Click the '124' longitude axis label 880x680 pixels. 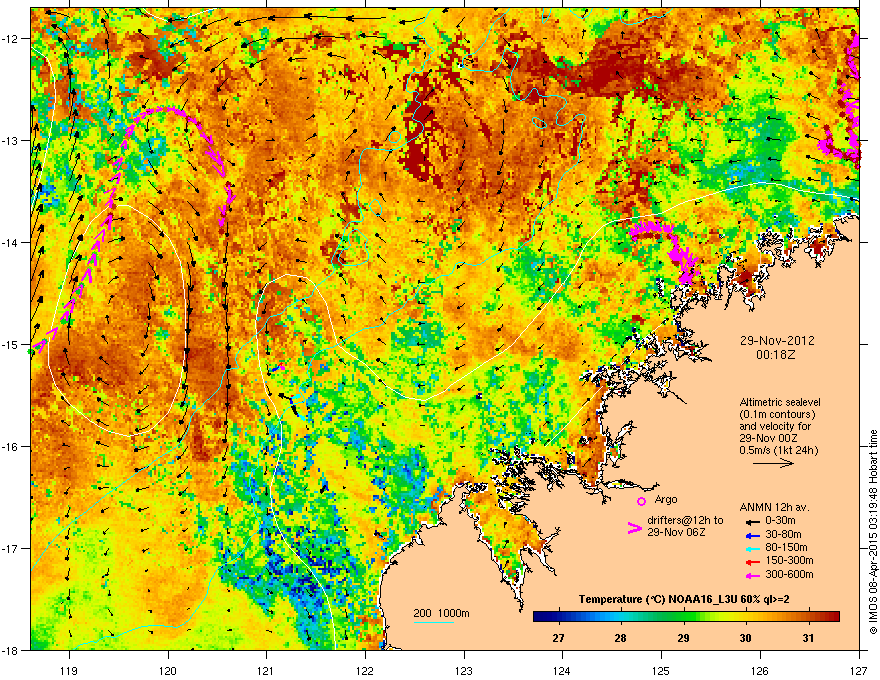pyautogui.click(x=562, y=670)
